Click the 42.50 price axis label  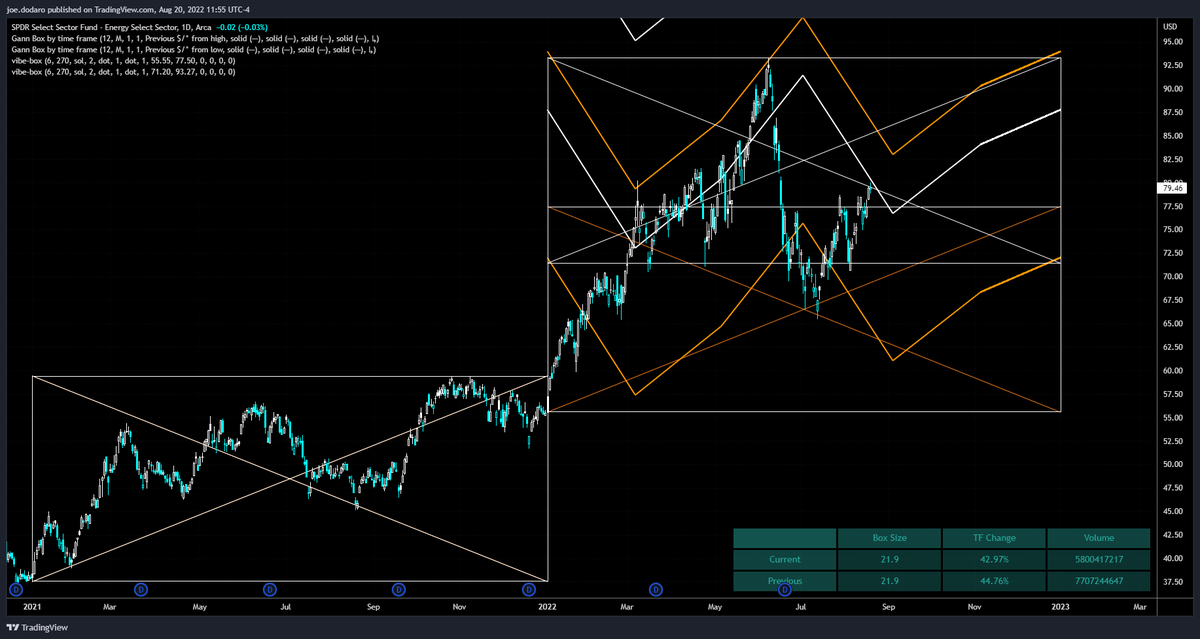(1172, 535)
